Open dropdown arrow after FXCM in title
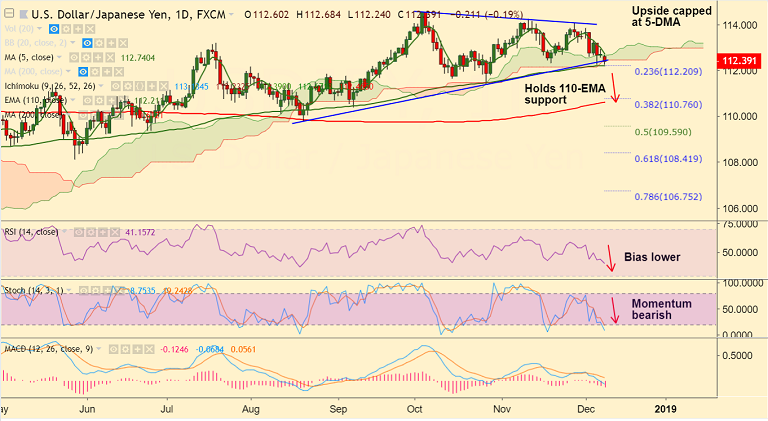Screen dimensions: 768x421 (x=231, y=14)
